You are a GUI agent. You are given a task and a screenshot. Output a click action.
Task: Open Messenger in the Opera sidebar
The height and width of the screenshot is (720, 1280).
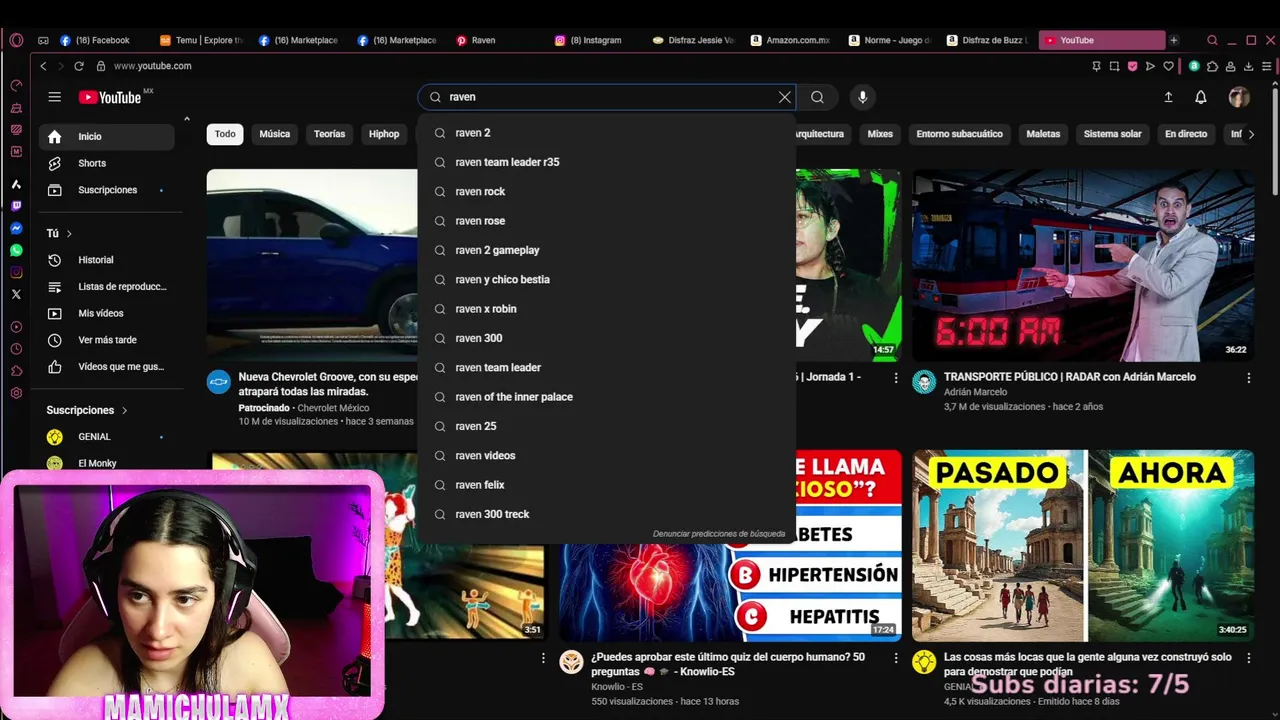(16, 228)
